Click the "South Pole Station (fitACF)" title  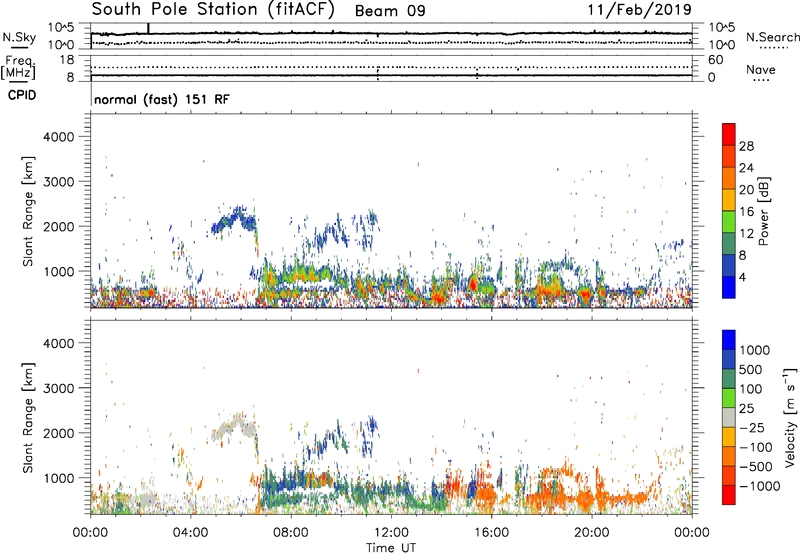(x=213, y=10)
